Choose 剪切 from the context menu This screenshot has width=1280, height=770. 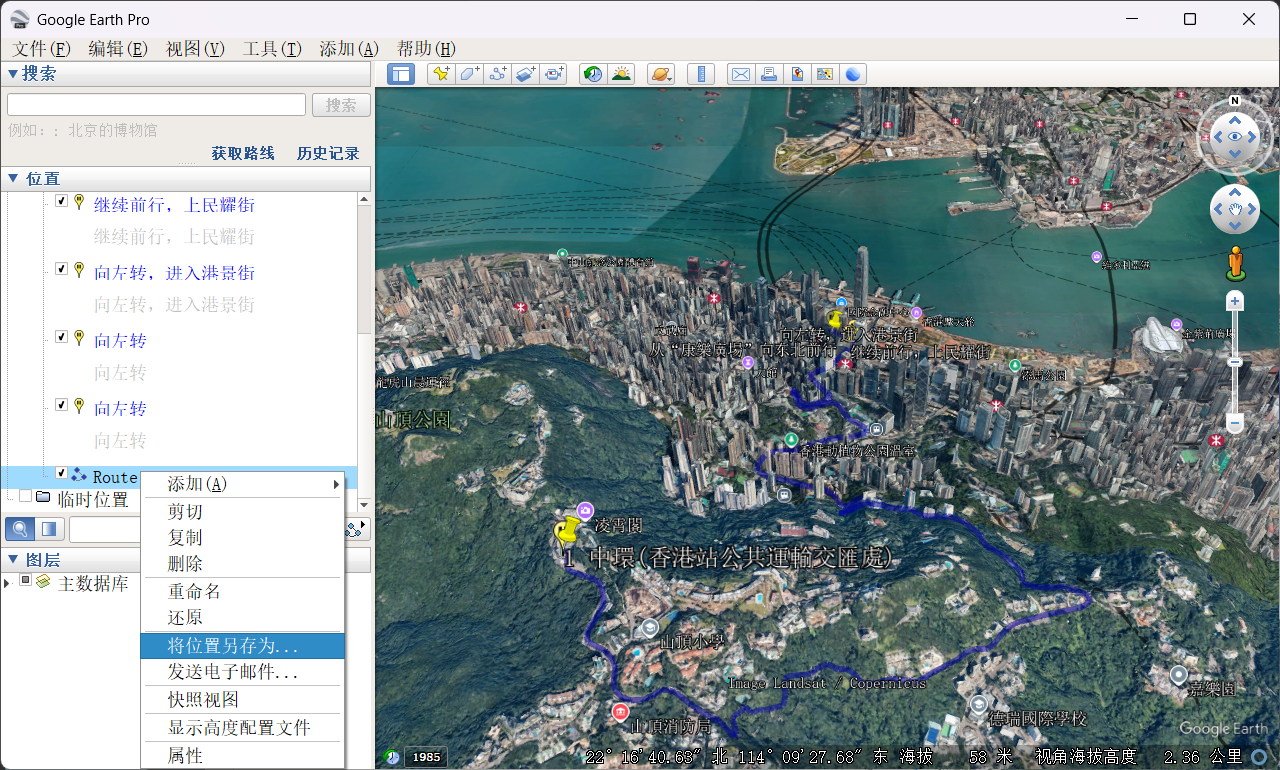pyautogui.click(x=243, y=511)
